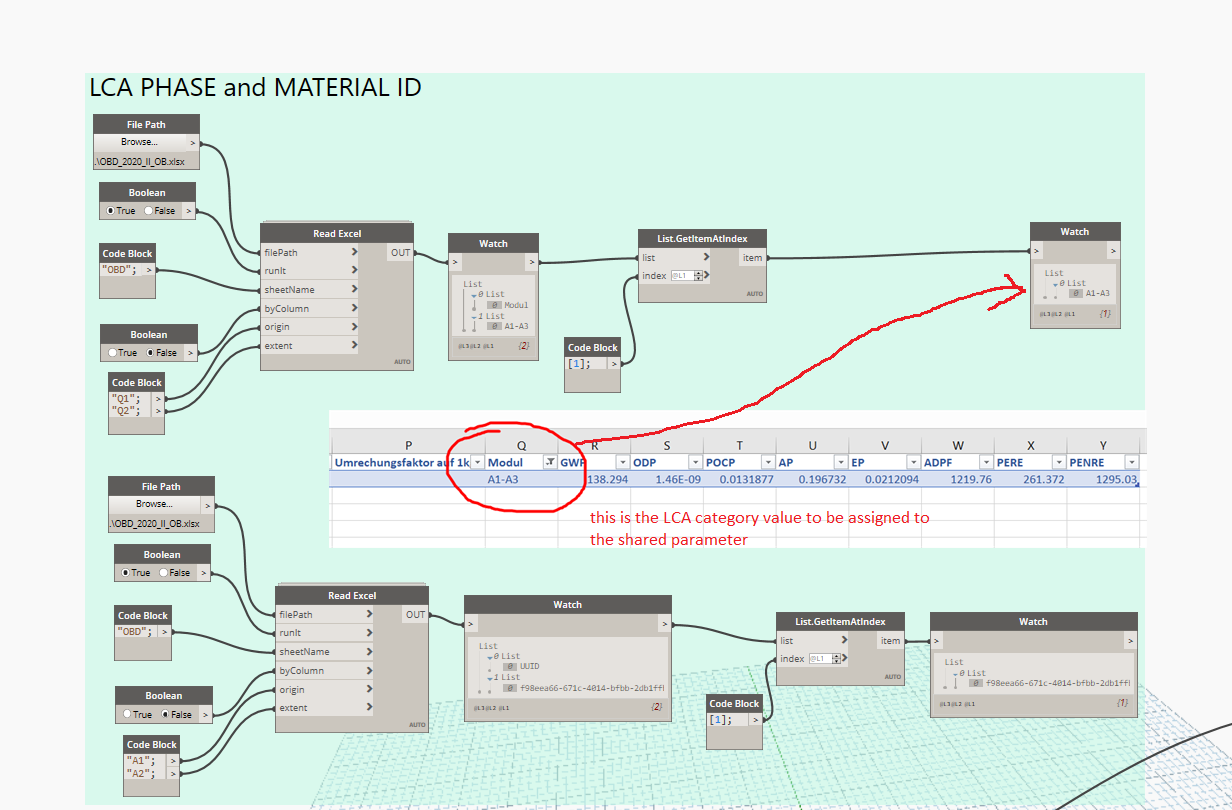Click Browse in the lower File Path node

[154, 504]
